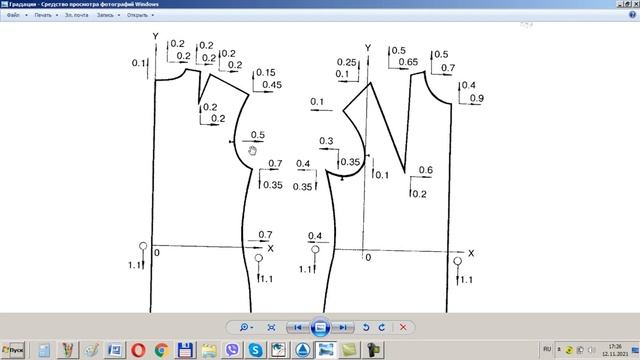Click the 0.15 shoulder value label

[266, 73]
